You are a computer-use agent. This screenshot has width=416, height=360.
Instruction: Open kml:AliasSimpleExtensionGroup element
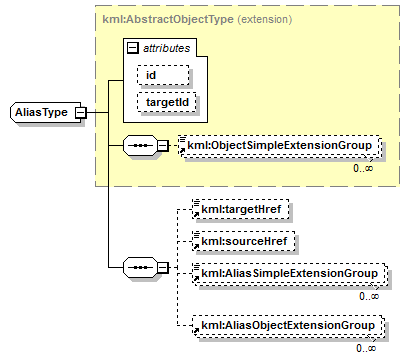289,274
